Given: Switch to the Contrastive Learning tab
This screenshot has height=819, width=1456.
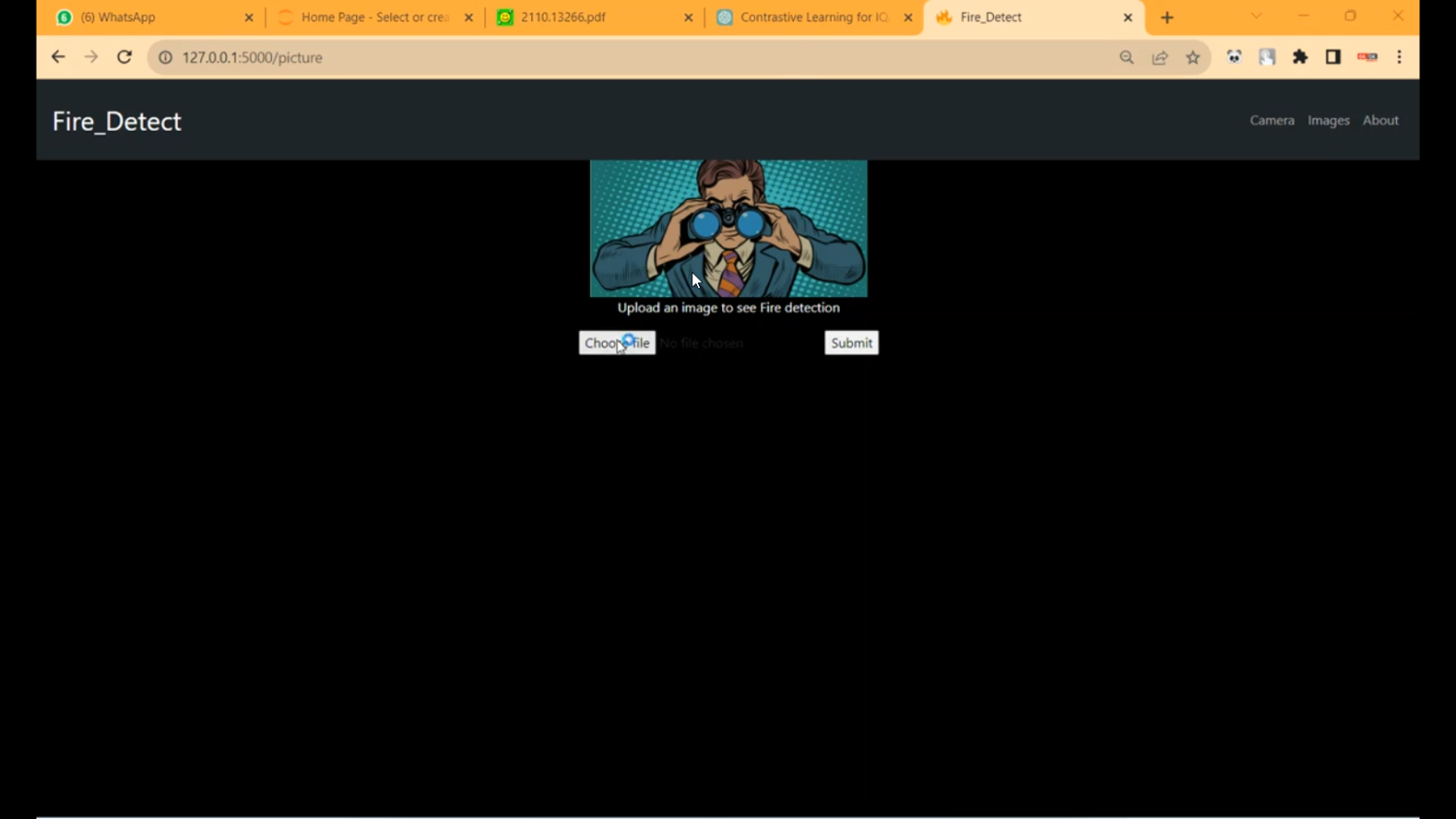Looking at the screenshot, I should coord(813,17).
